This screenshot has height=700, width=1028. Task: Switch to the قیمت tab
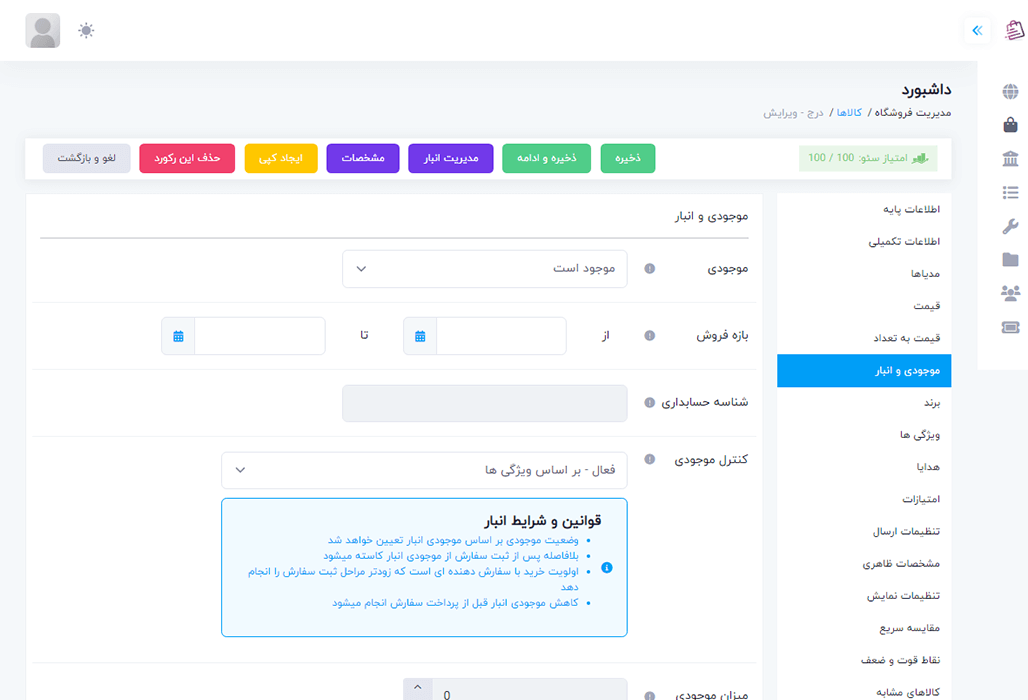[925, 306]
